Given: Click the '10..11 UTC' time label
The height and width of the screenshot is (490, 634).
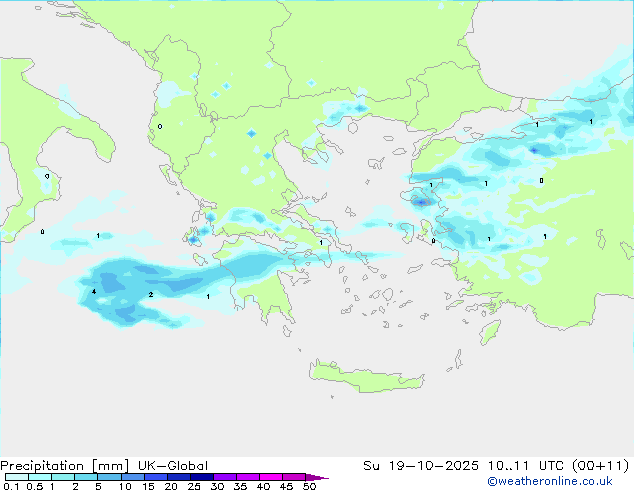Looking at the screenshot, I should coord(526,466).
